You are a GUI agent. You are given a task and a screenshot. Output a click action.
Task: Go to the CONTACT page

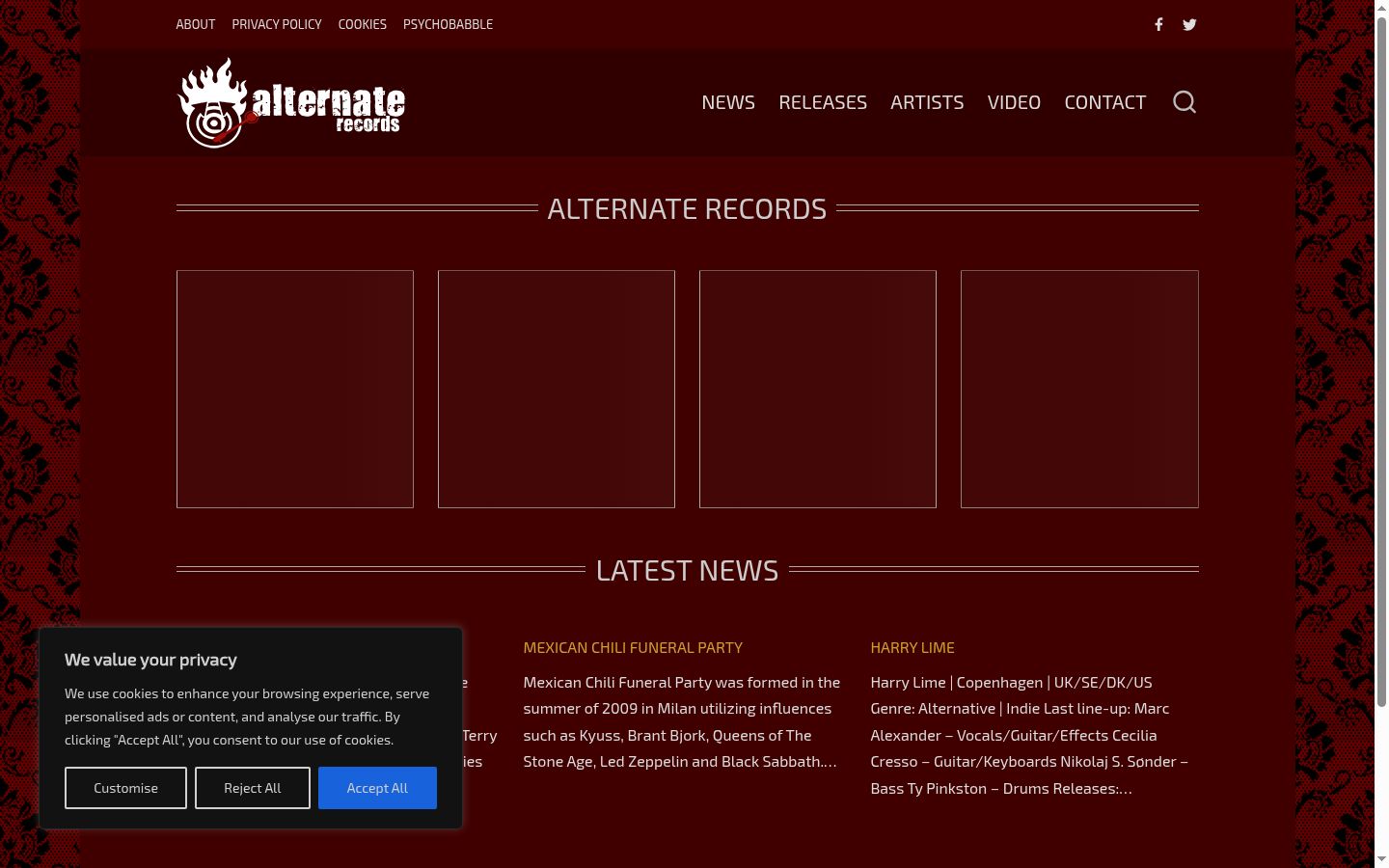1105,102
